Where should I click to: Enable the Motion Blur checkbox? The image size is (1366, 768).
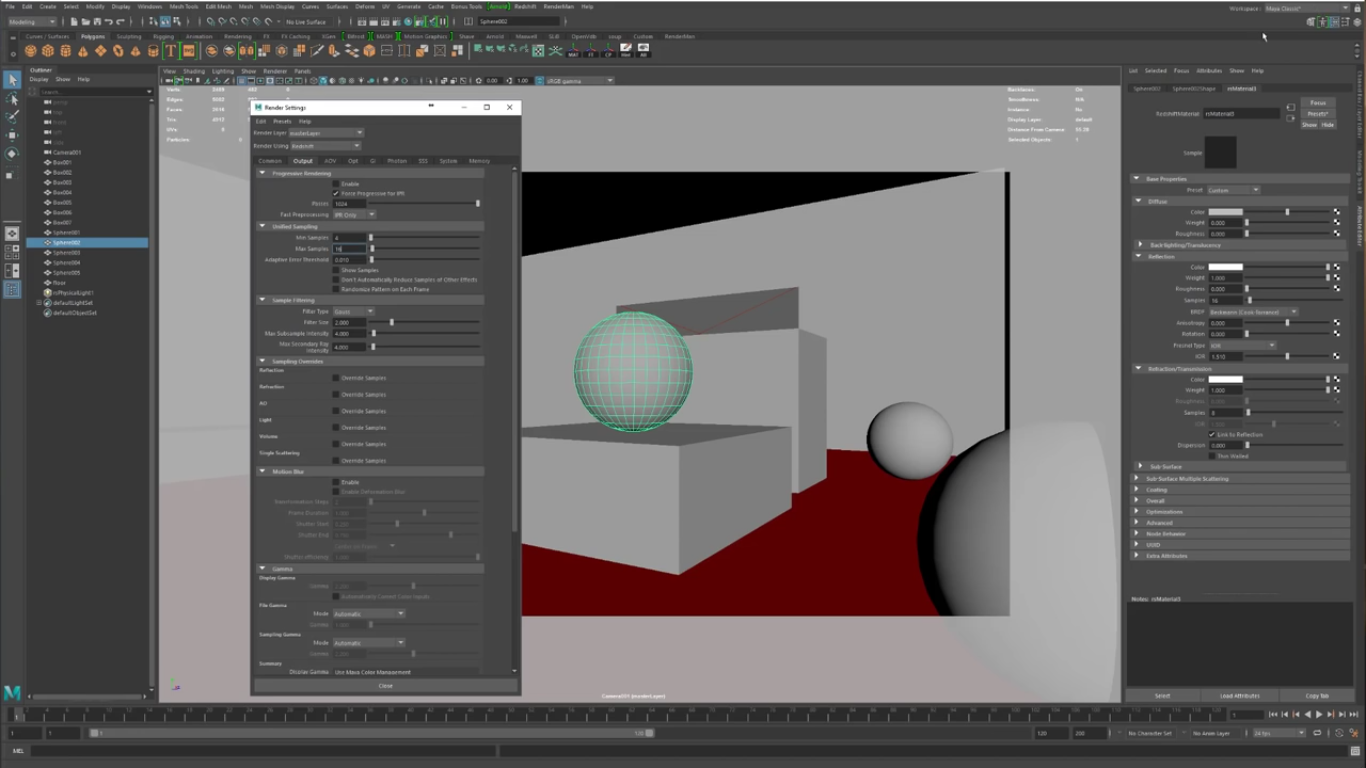(x=336, y=482)
